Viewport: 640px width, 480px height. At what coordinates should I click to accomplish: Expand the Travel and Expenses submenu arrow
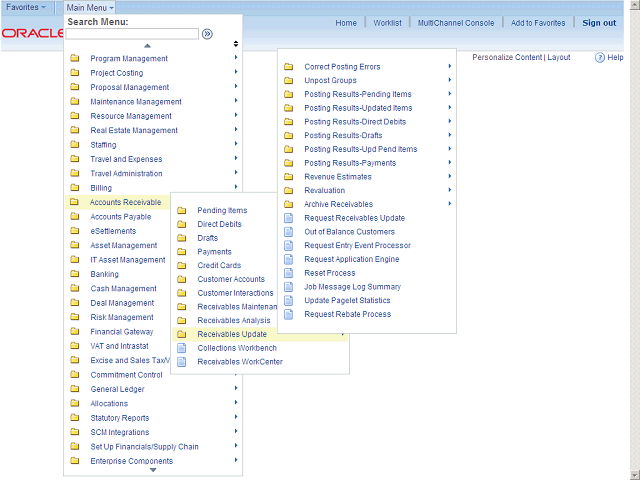click(x=236, y=159)
